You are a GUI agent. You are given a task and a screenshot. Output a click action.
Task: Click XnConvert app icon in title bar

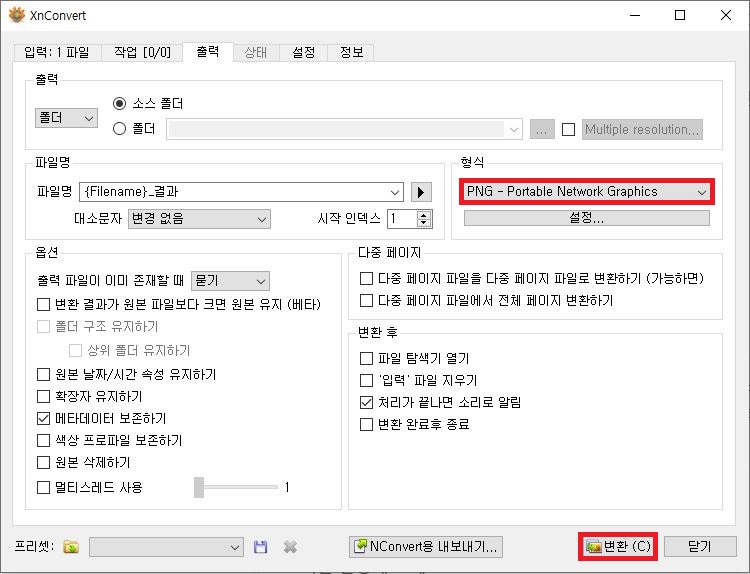click(x=16, y=15)
